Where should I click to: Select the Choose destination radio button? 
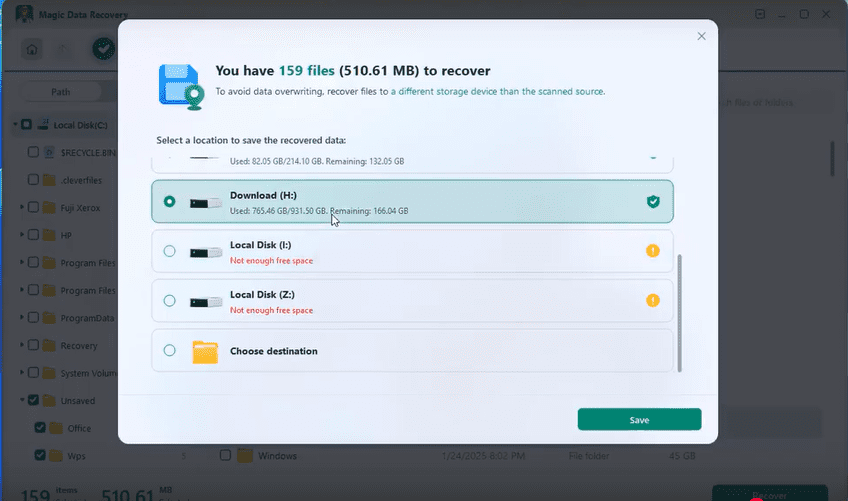(x=169, y=350)
